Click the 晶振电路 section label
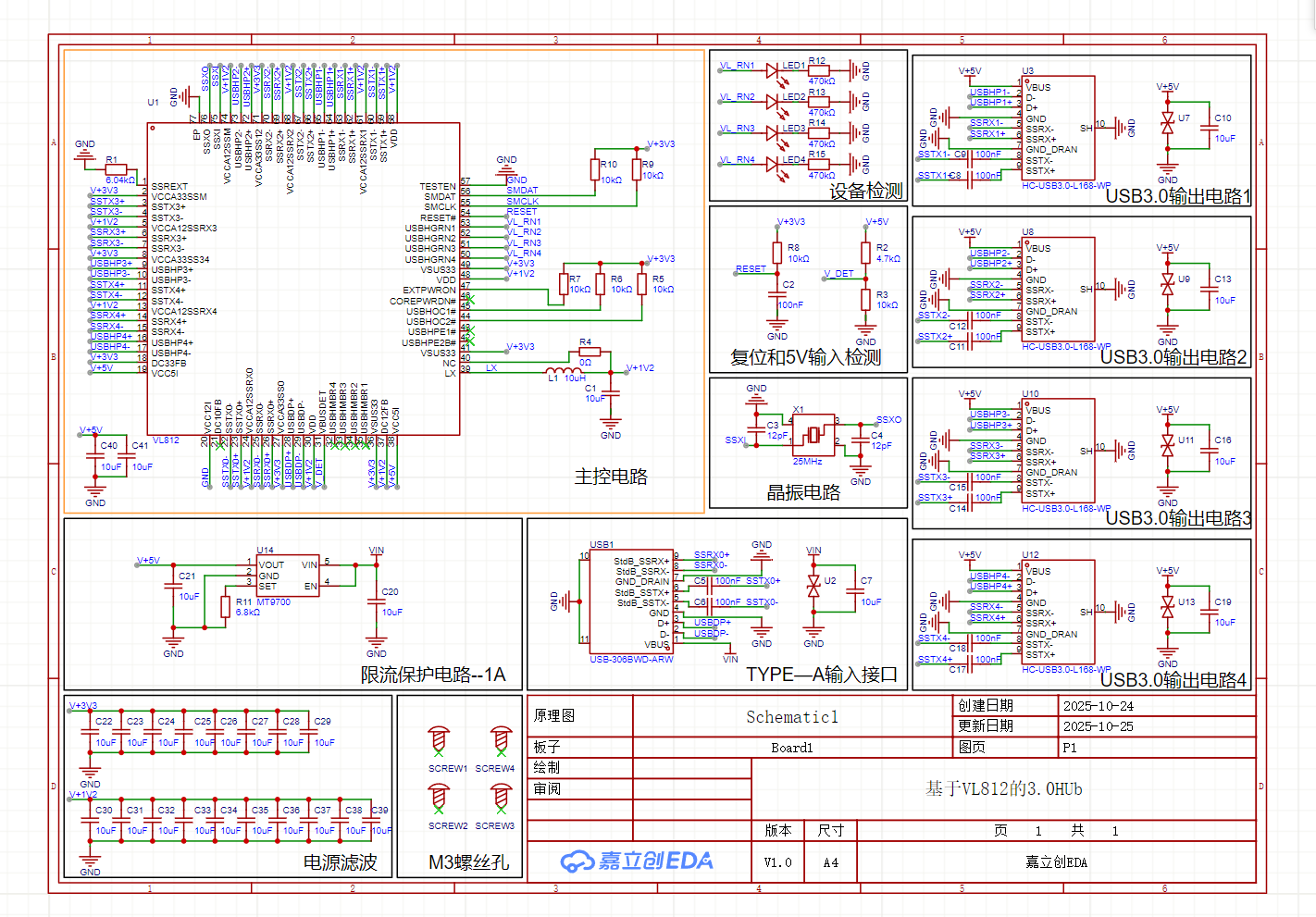 click(x=803, y=492)
